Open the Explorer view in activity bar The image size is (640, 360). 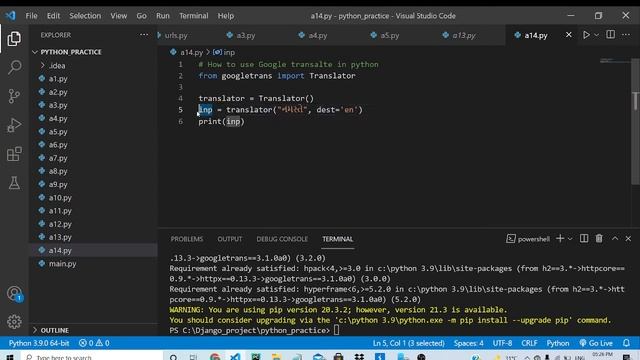click(14, 39)
